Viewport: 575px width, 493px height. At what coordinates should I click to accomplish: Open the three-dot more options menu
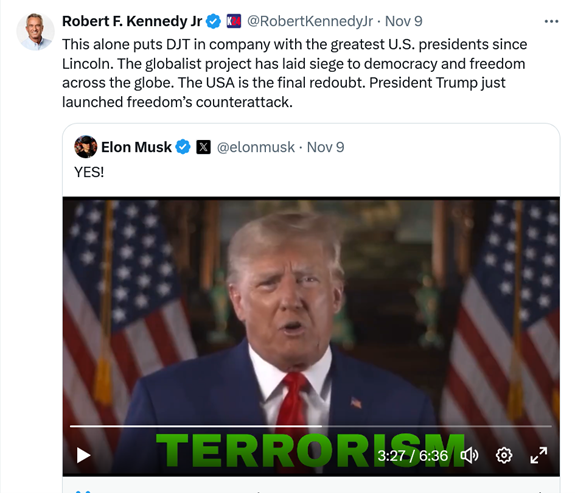pyautogui.click(x=551, y=22)
